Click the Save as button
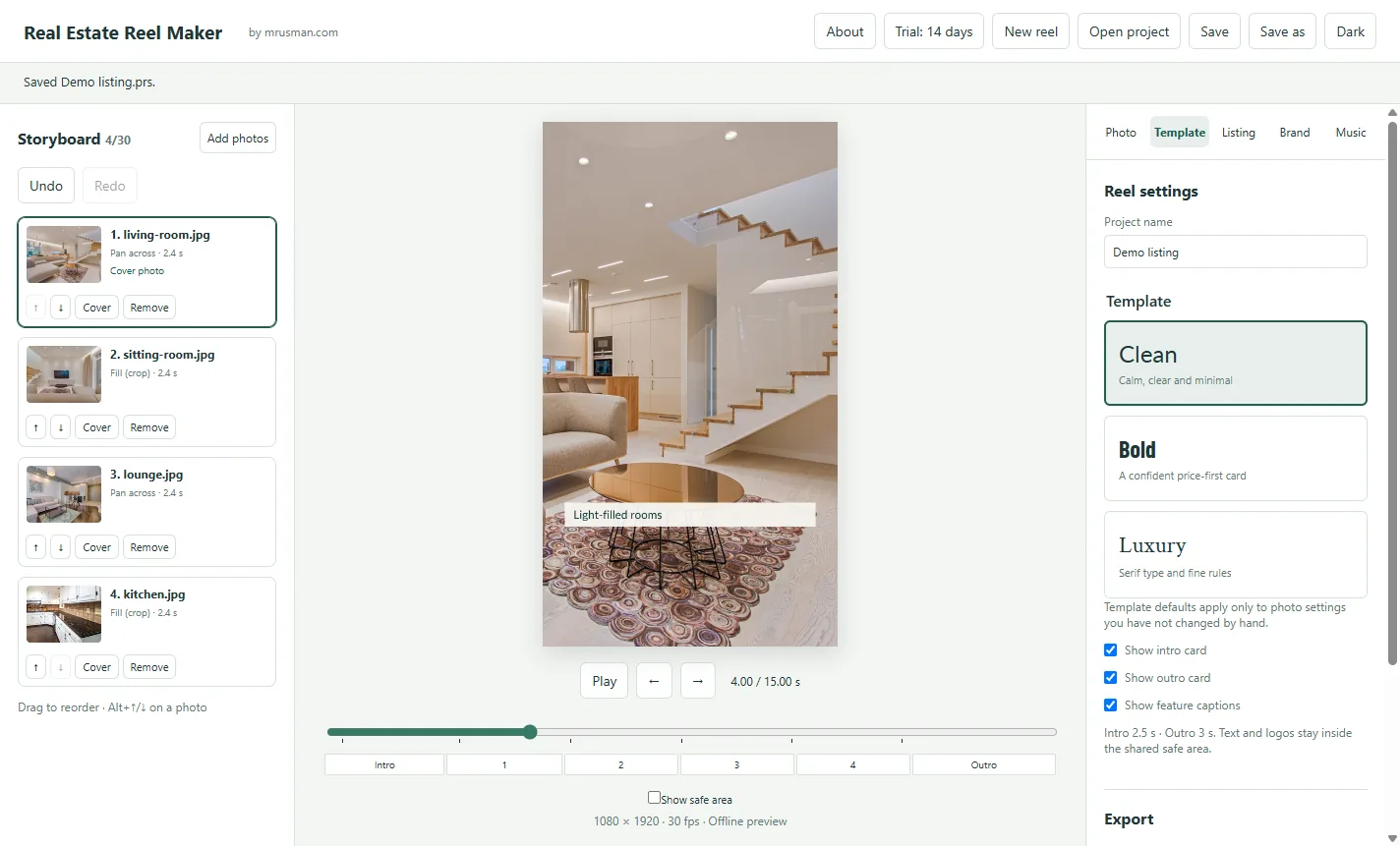Screen dimensions: 1400x846 [x=1283, y=31]
